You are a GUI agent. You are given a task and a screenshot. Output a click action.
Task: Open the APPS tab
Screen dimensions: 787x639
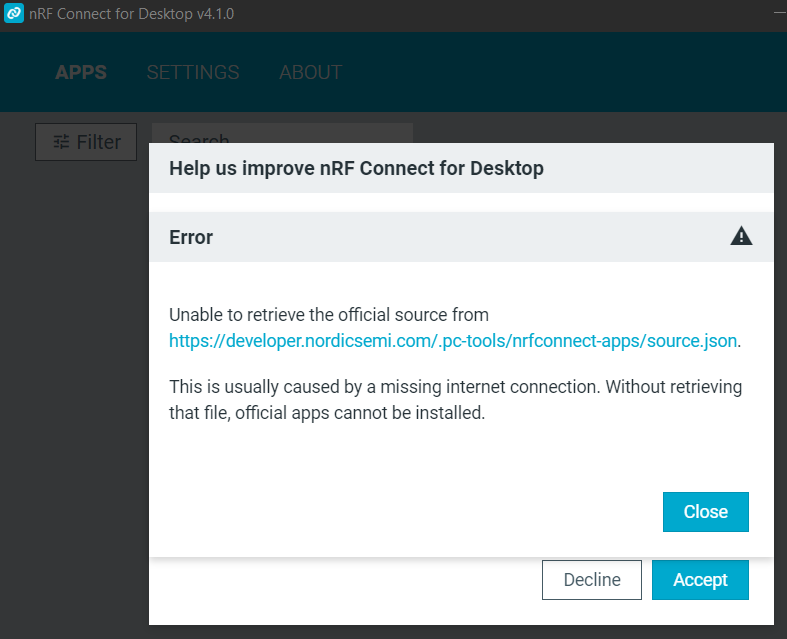click(81, 72)
